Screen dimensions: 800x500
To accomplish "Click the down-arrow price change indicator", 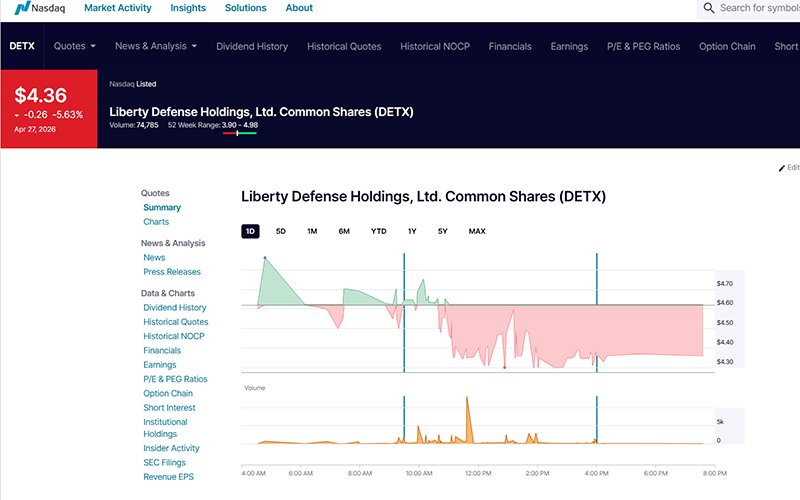I will pyautogui.click(x=17, y=115).
